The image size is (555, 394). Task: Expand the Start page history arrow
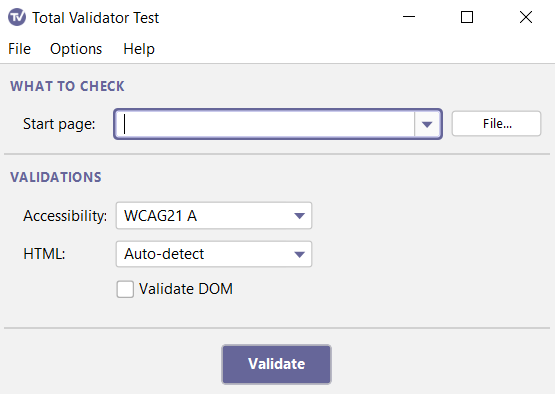click(427, 124)
